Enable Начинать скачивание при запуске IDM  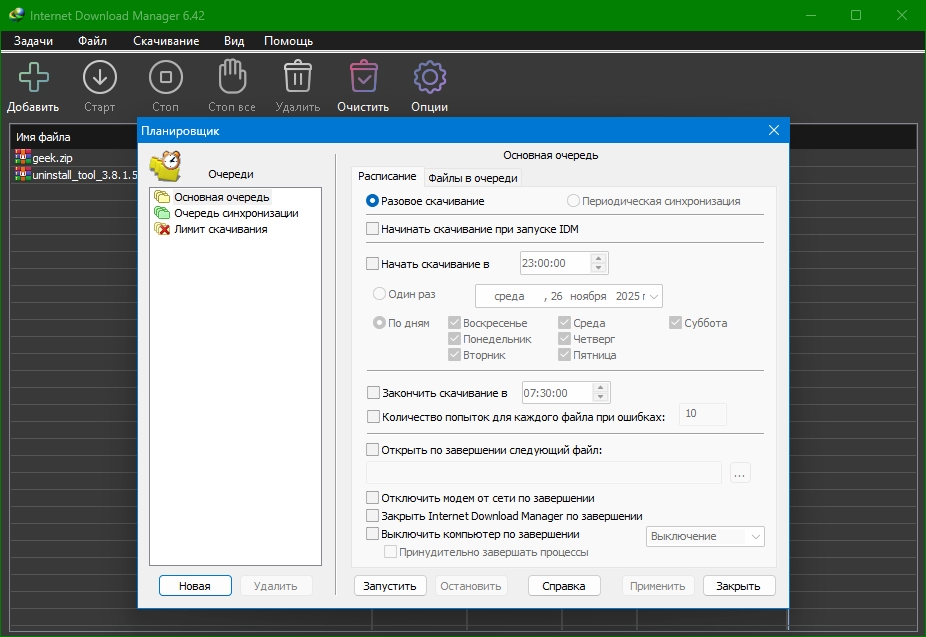tap(372, 228)
